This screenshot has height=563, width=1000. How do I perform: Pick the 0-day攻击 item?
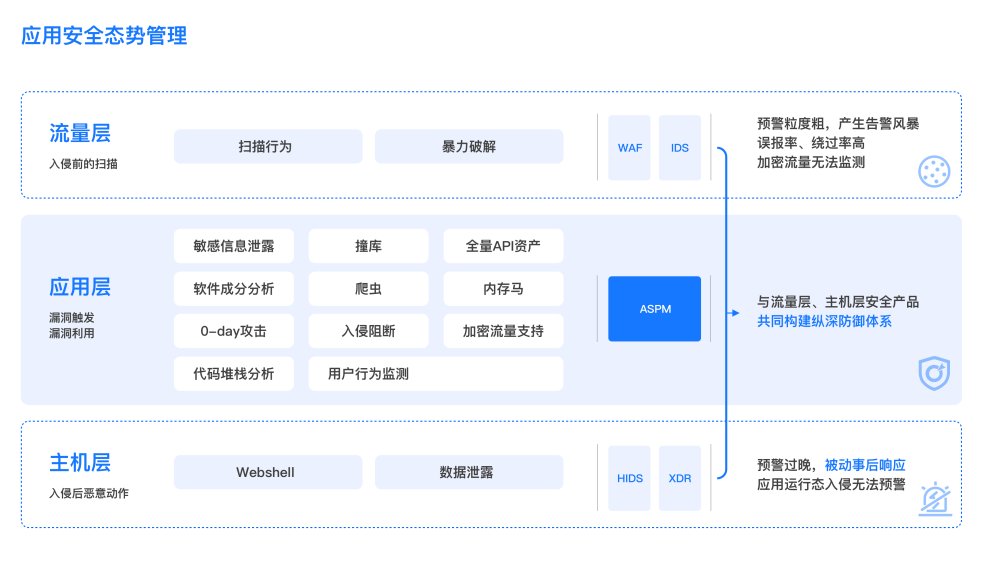click(x=234, y=331)
